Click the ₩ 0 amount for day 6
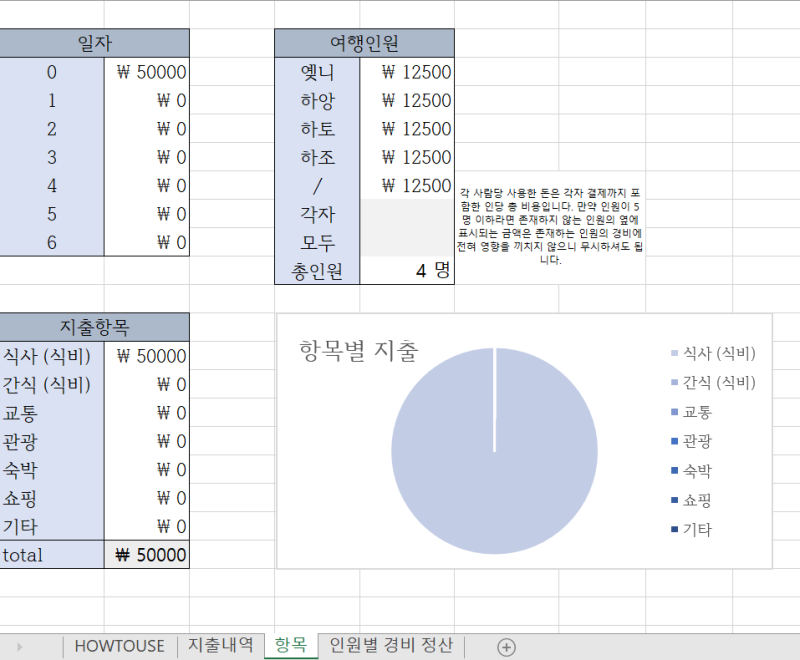This screenshot has width=800, height=660. pyautogui.click(x=147, y=242)
